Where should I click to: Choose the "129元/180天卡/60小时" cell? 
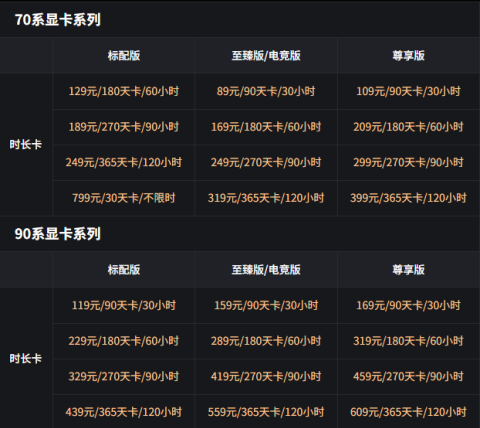click(124, 91)
